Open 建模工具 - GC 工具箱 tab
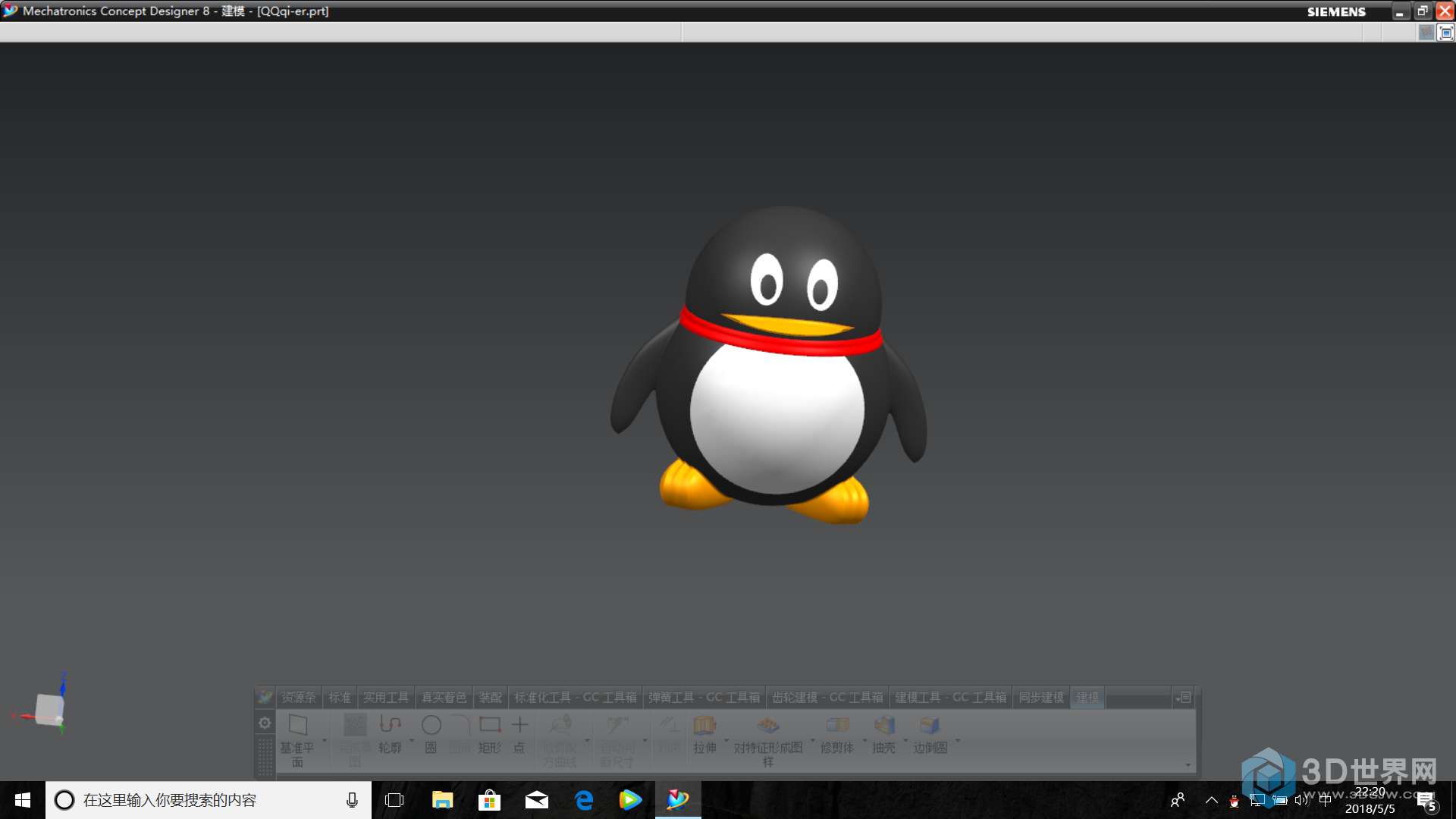This screenshot has height=819, width=1456. [950, 698]
